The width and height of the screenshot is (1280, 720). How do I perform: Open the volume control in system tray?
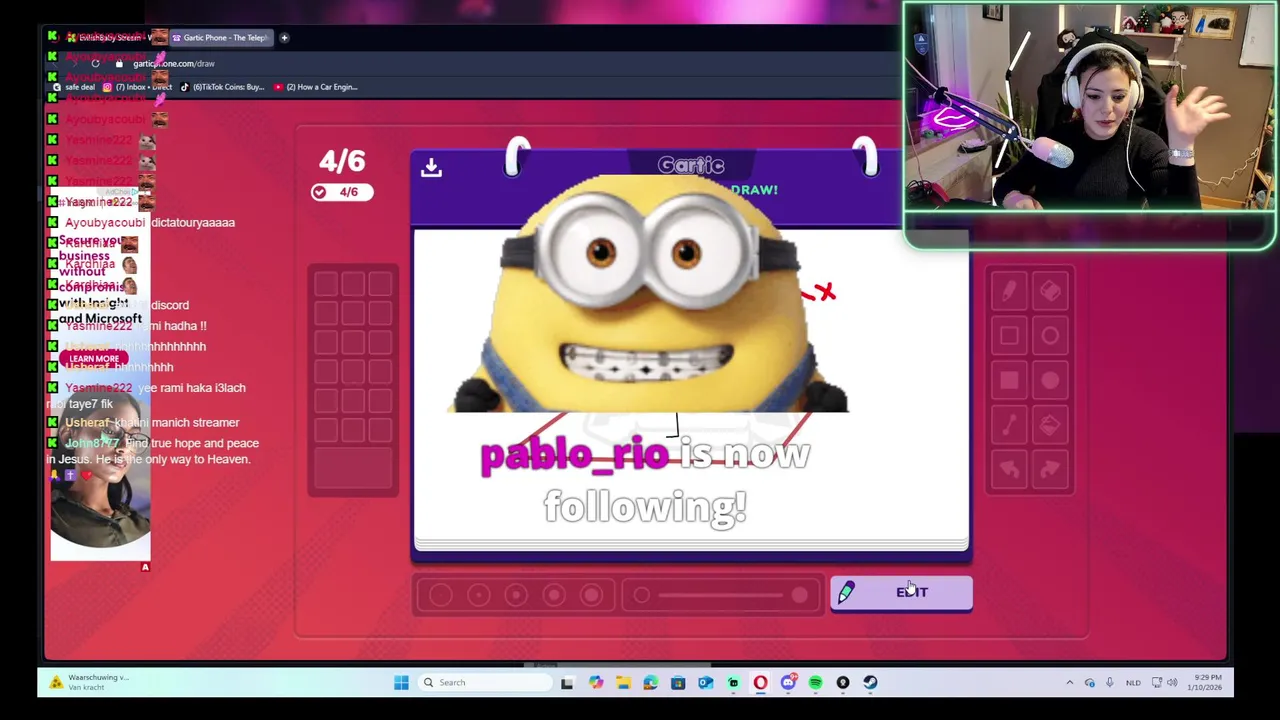[x=1172, y=682]
